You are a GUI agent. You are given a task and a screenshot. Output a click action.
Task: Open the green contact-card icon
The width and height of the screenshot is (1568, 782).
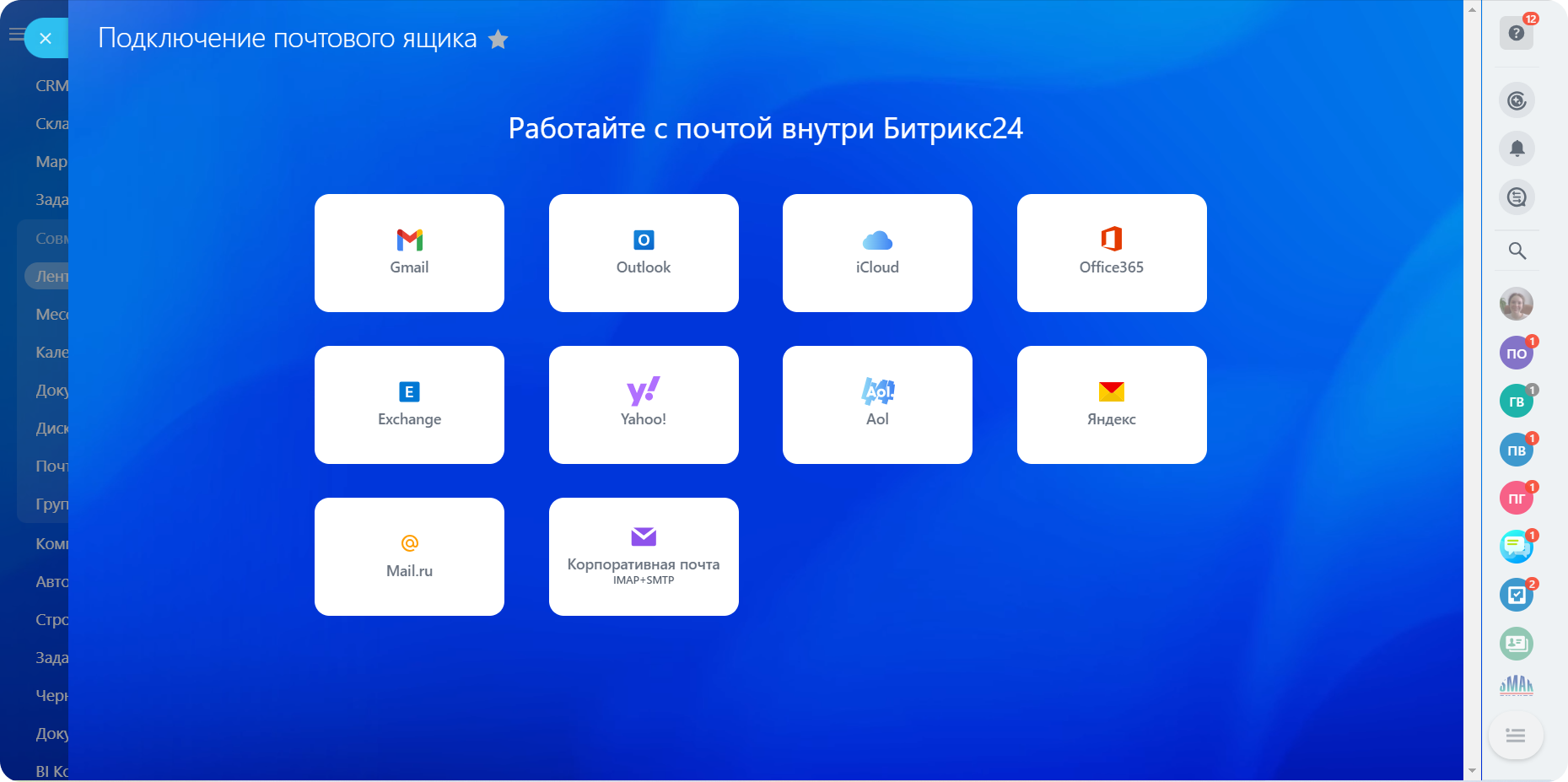click(x=1517, y=644)
